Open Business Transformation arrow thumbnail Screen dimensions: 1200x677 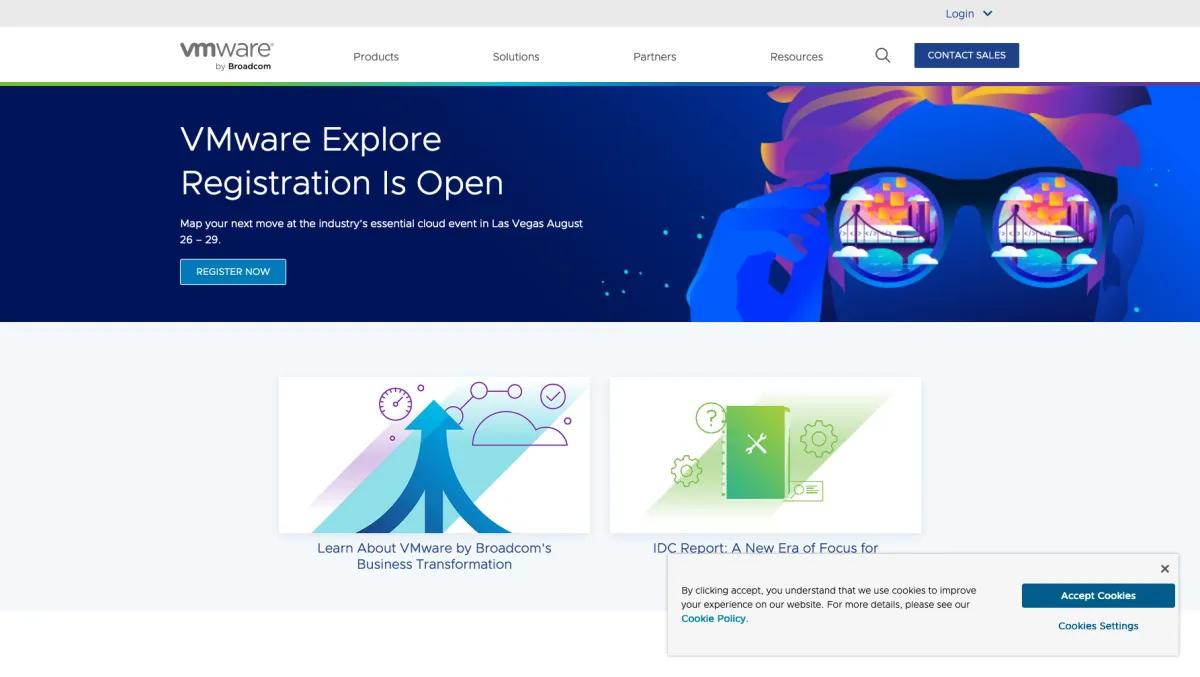[x=434, y=455]
